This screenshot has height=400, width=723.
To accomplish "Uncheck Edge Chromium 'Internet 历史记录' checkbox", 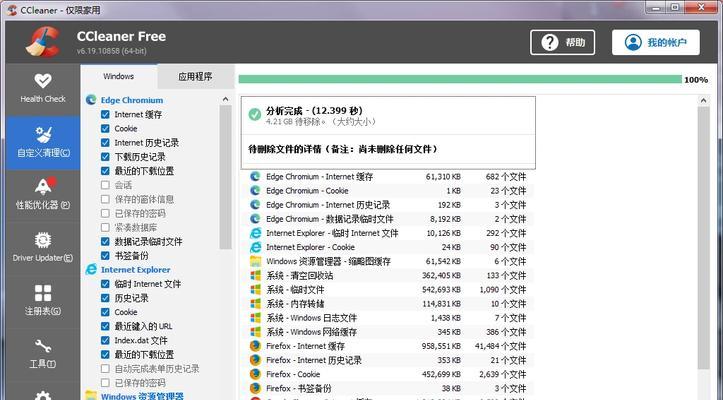I will point(105,143).
